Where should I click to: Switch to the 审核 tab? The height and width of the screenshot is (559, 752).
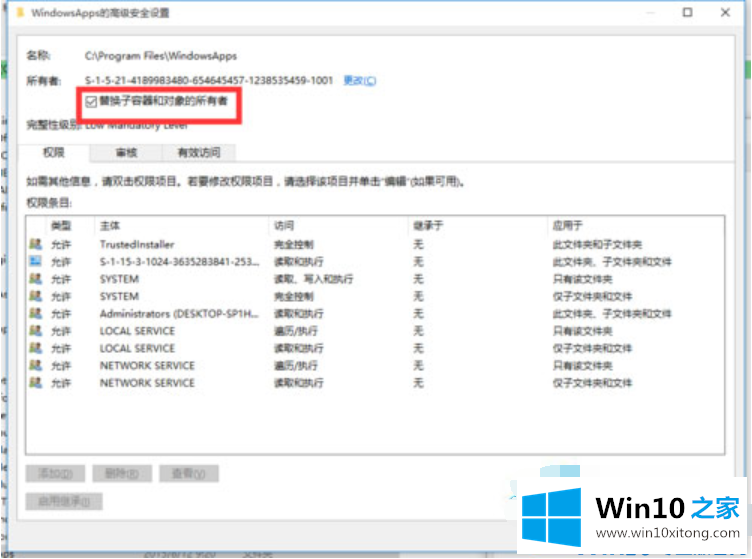coord(127,152)
